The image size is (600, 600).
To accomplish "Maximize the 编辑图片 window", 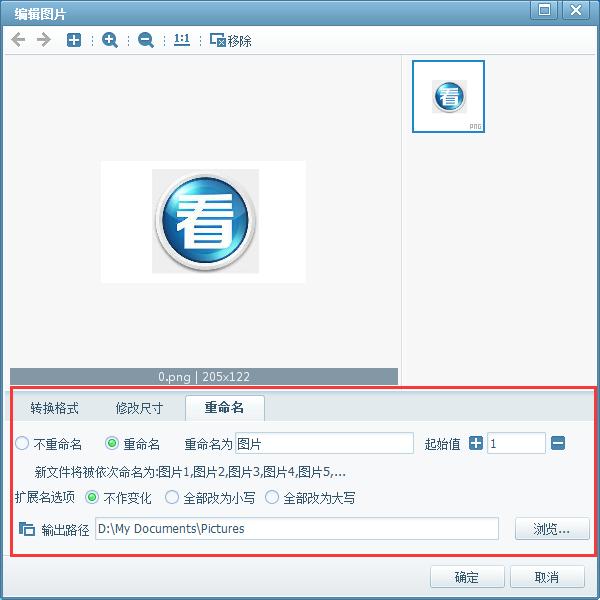I will pos(545,10).
